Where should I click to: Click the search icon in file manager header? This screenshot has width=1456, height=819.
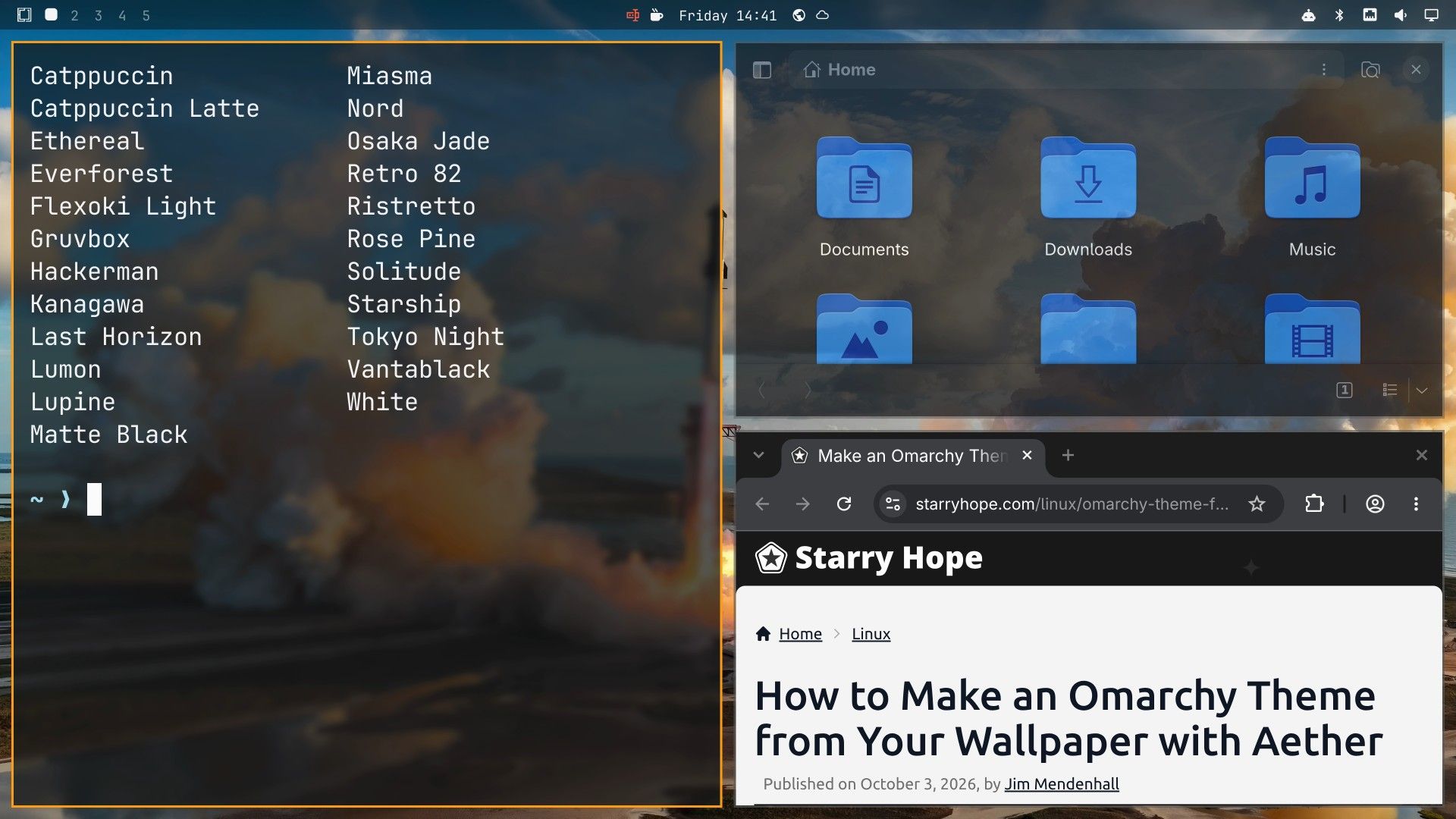pos(1370,70)
